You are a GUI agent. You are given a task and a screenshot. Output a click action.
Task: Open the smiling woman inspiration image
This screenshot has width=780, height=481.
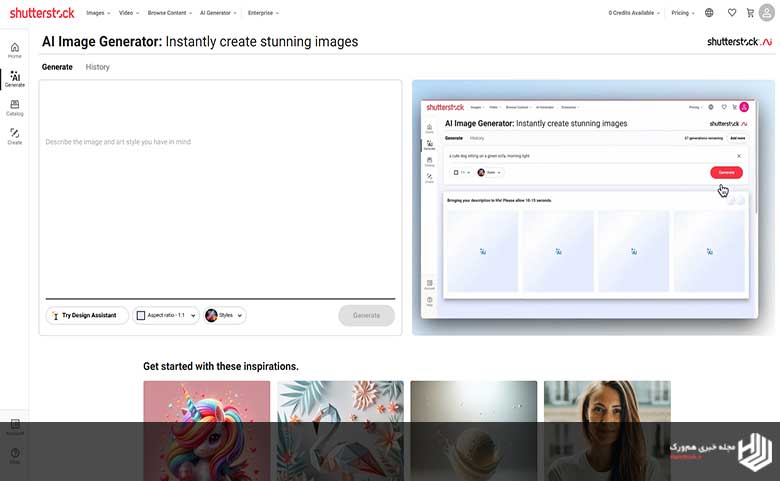607,431
